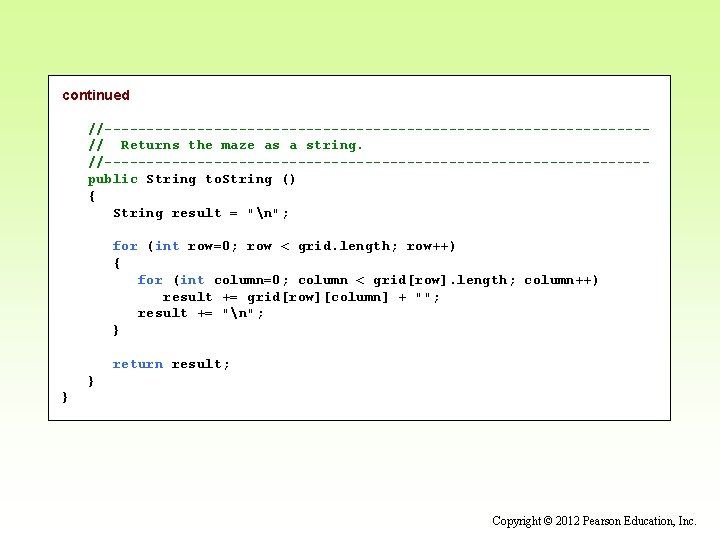Click the 'public String toString ()' line
The image size is (720, 540).
pos(191,180)
